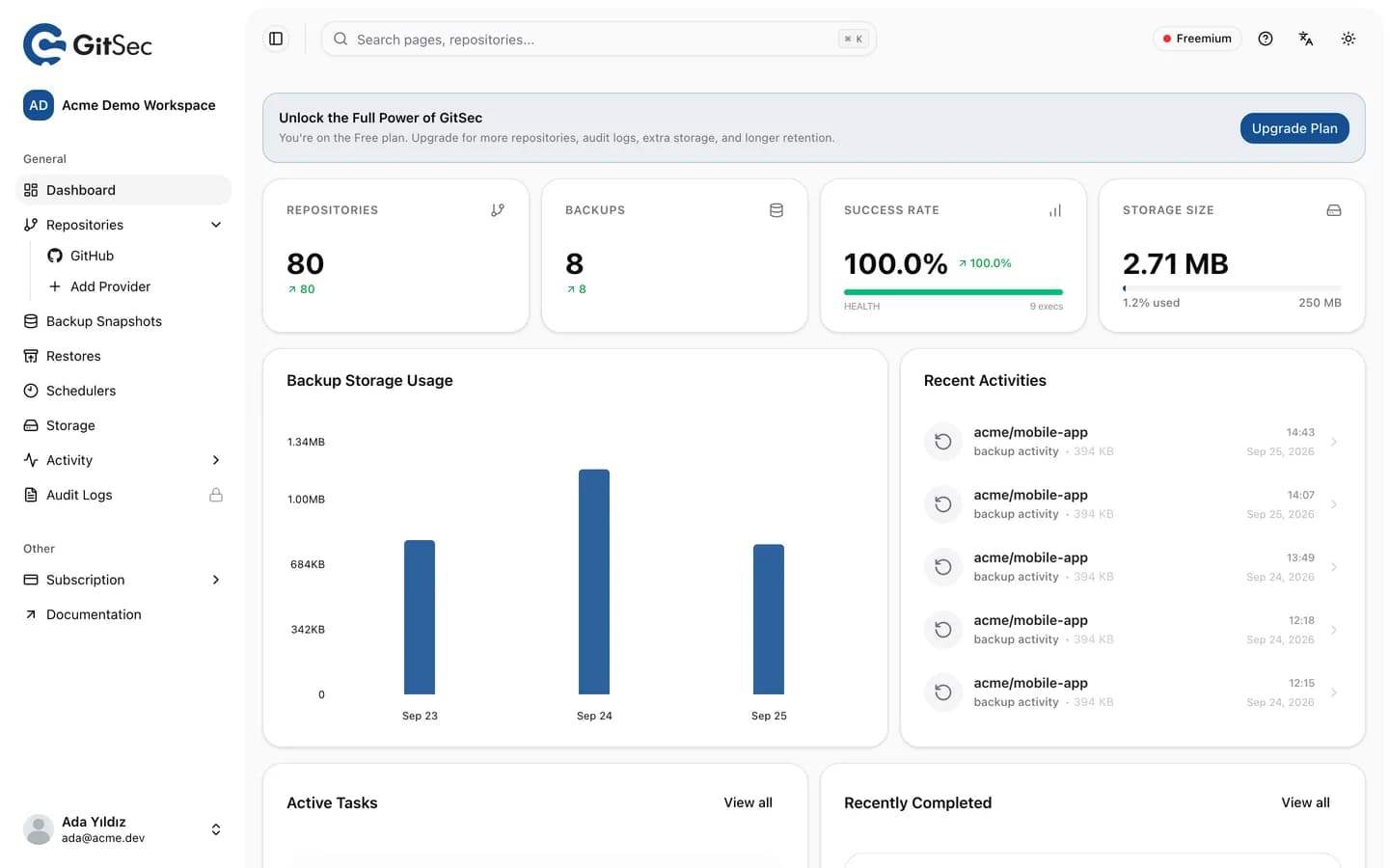Viewport: 1389px width, 868px height.
Task: Open the 14:07 activity's chevron
Action: (1334, 504)
